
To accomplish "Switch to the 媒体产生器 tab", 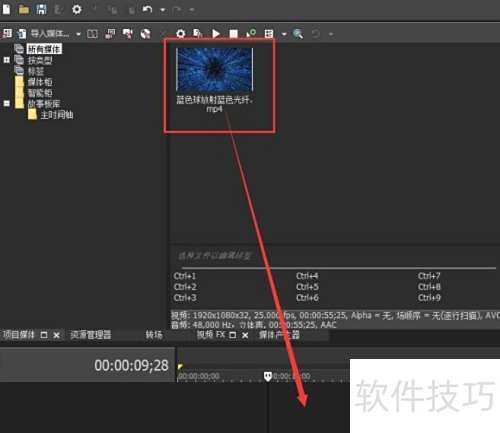I will tap(279, 335).
